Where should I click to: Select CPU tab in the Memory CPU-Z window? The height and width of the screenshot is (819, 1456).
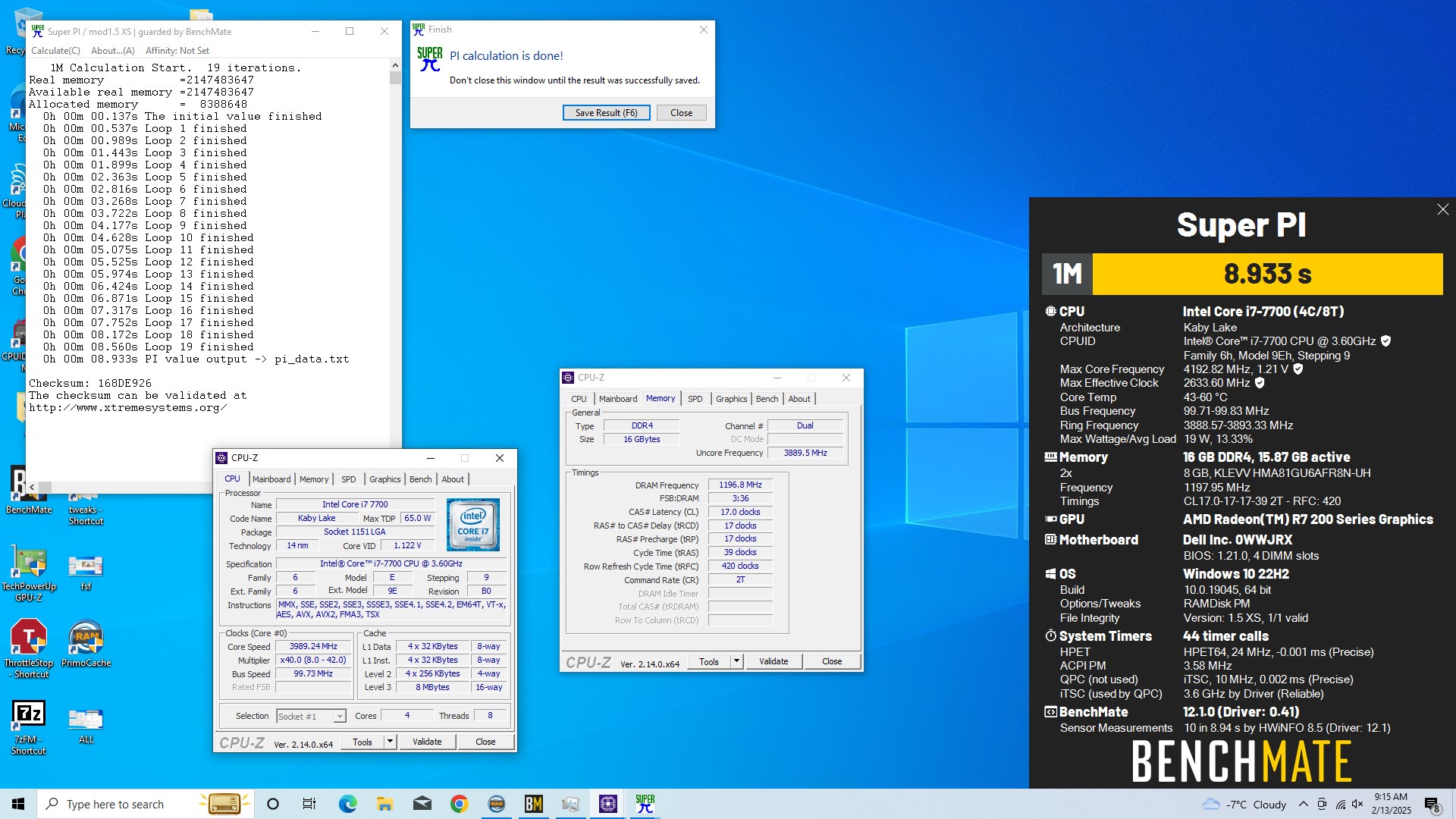(579, 399)
